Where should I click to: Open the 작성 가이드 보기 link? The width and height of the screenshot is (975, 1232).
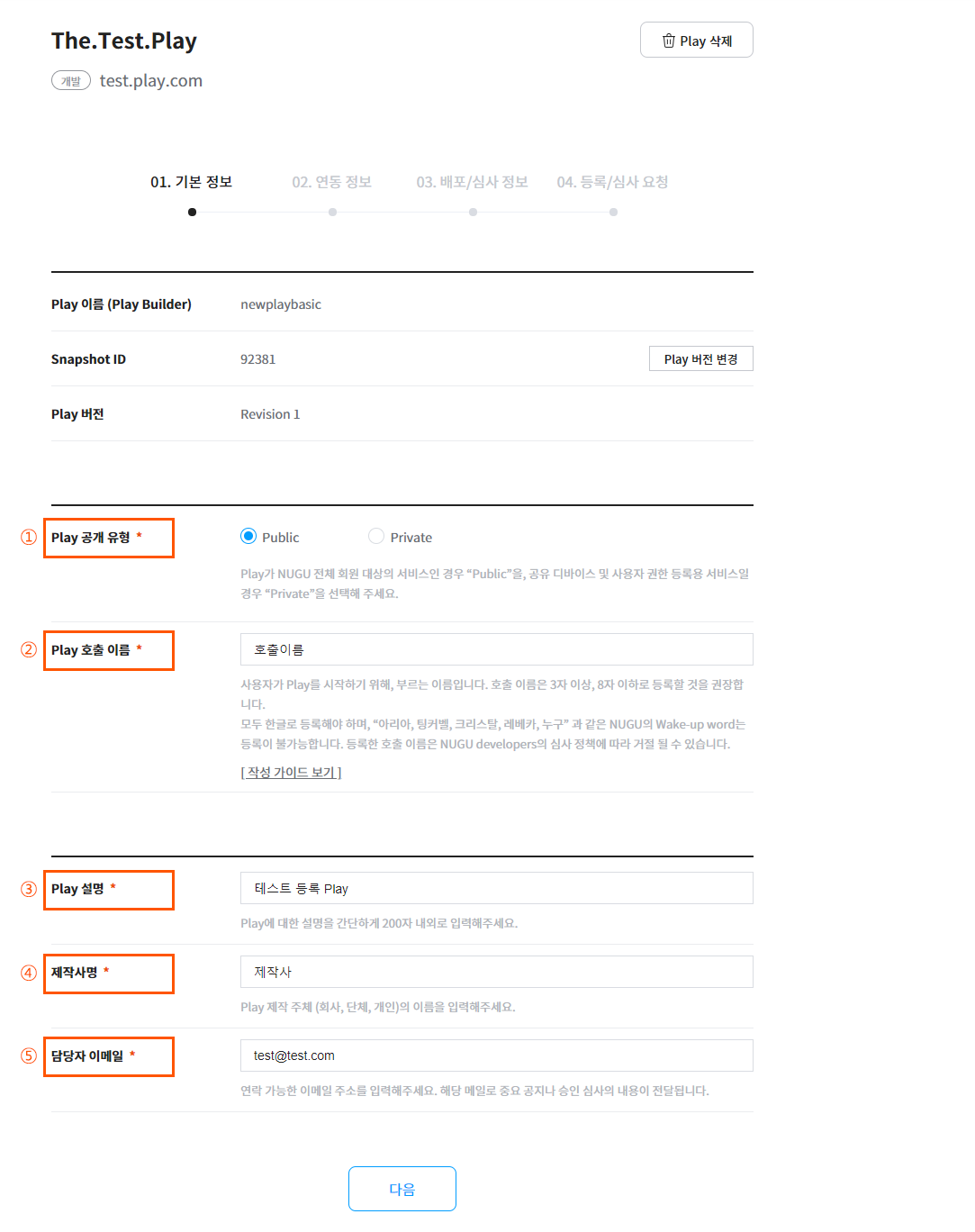(291, 773)
